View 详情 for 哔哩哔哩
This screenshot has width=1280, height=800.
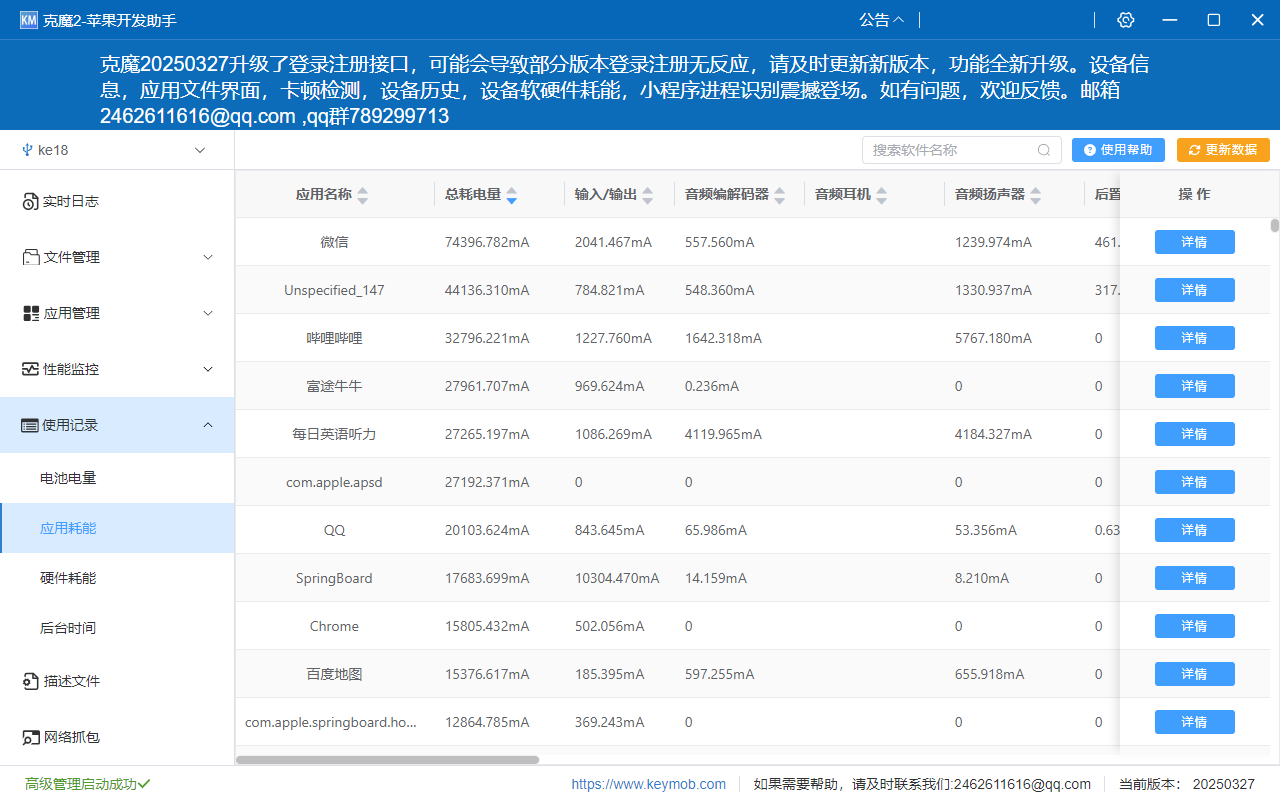click(1194, 338)
